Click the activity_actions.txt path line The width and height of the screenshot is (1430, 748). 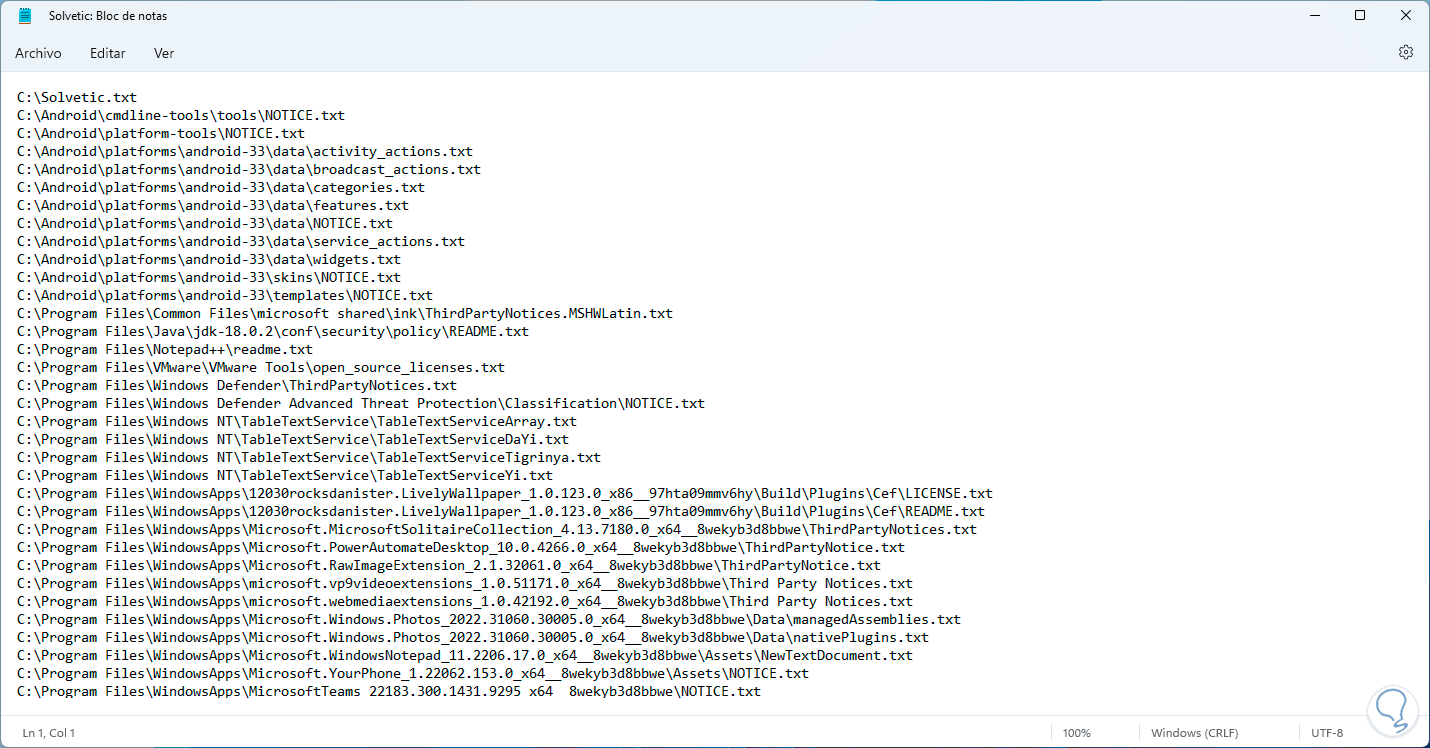coord(245,152)
